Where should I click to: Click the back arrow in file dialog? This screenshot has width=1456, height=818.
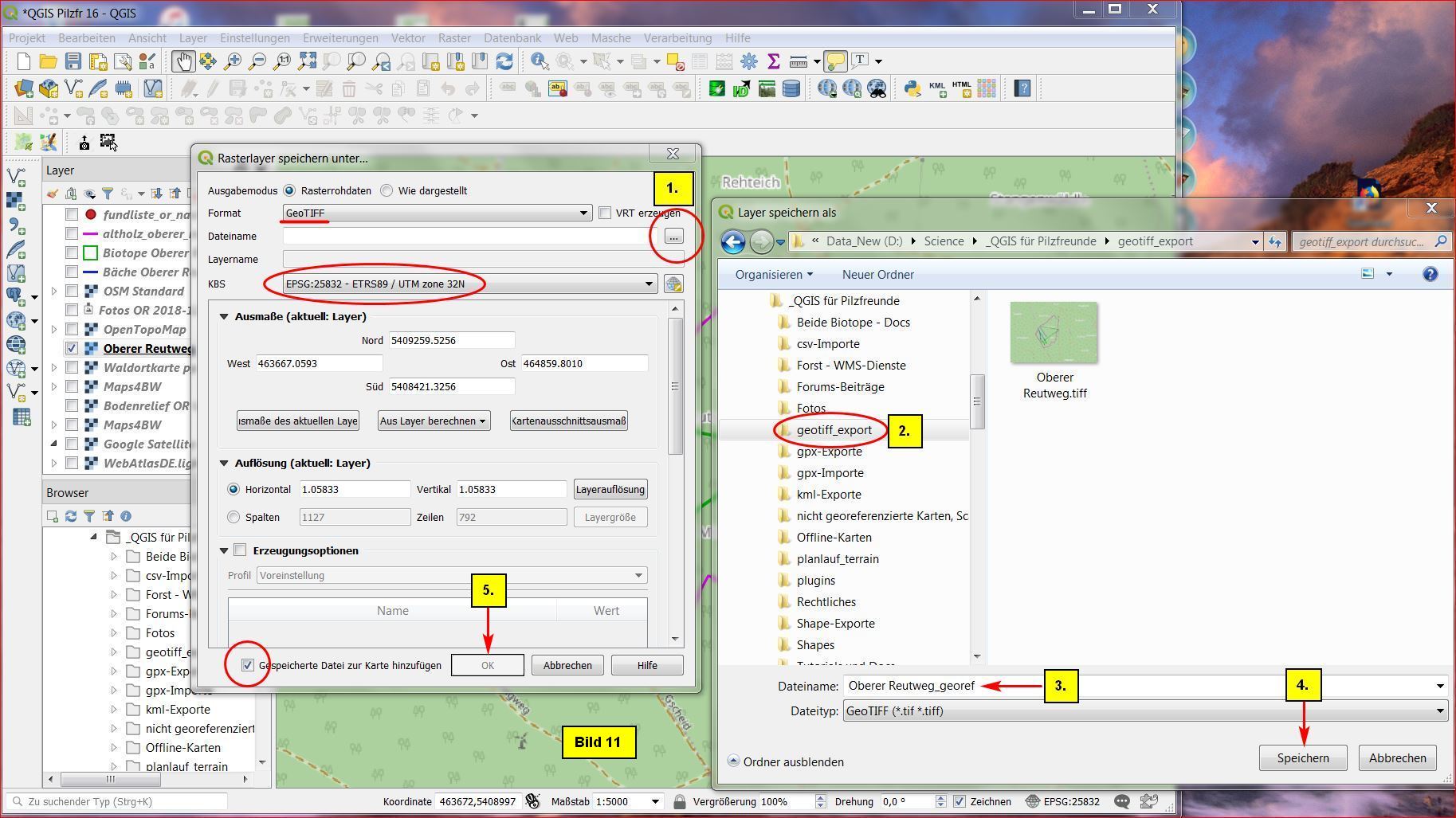coord(732,241)
